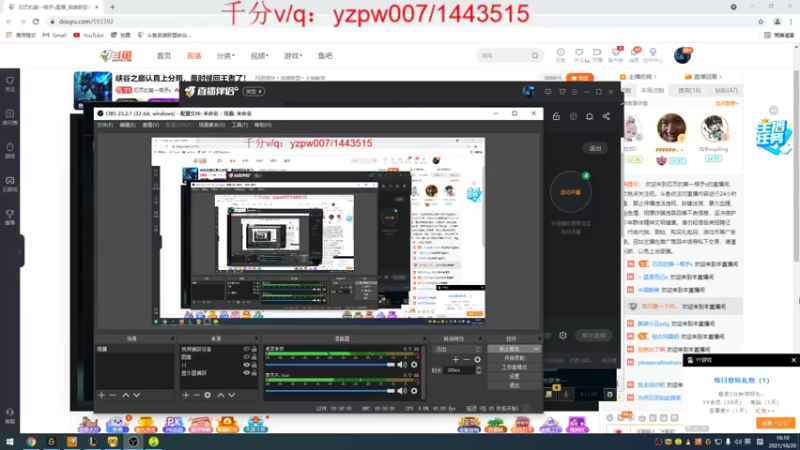Screen dimensions: 800x450
Task: Open the 工具(T) menu in OBS
Action: click(240, 125)
